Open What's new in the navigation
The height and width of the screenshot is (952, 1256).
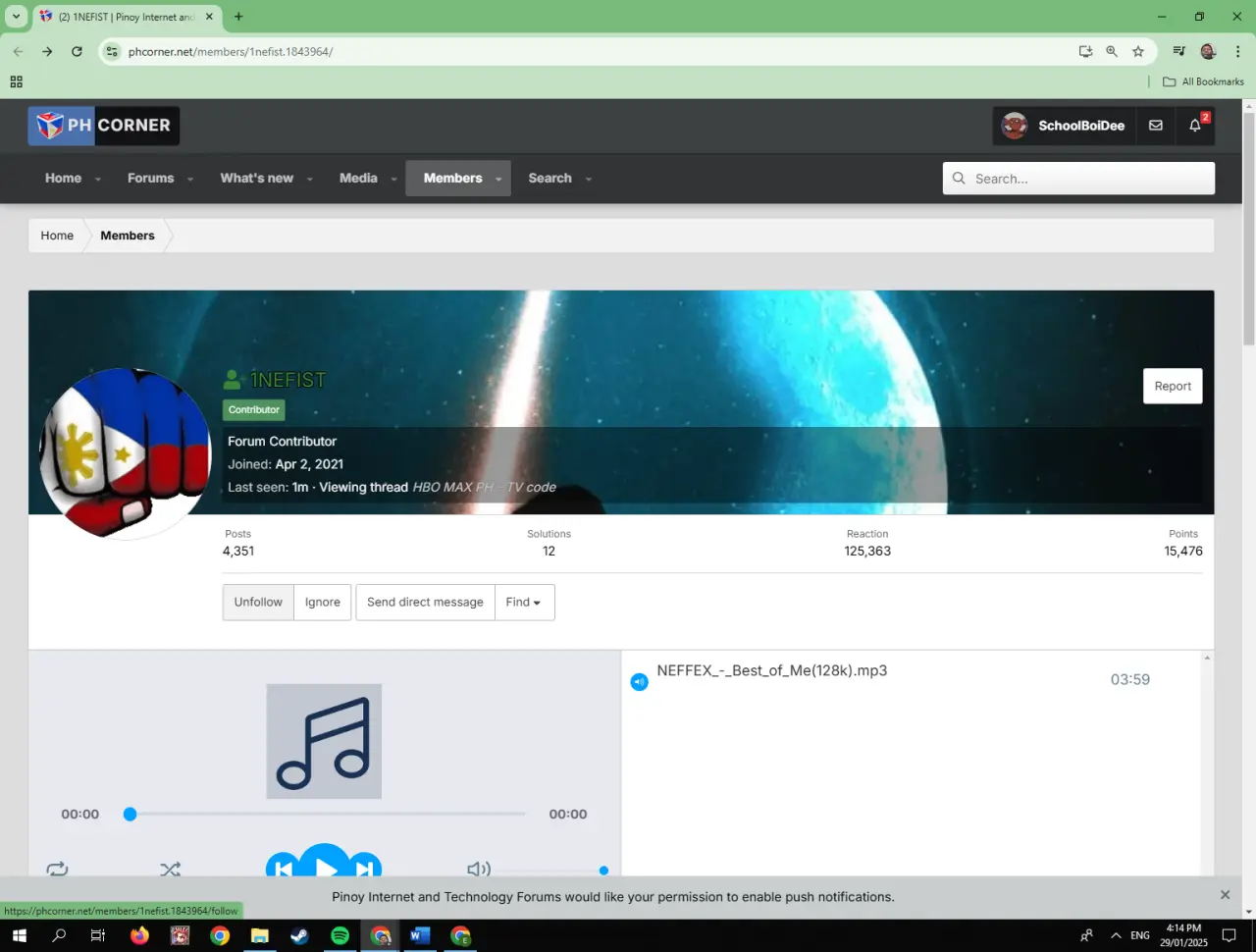(x=257, y=179)
